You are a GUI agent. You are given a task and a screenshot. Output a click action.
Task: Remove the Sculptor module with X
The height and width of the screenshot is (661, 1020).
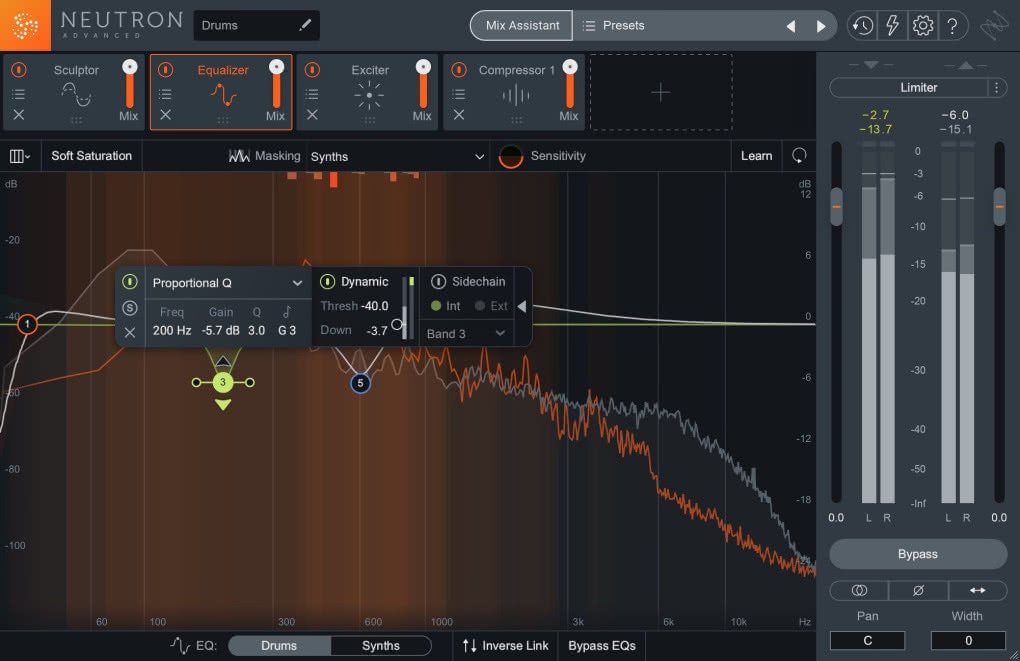pos(19,115)
